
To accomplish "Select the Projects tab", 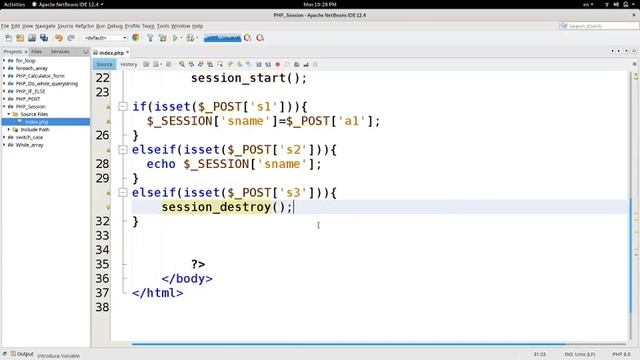I will 13,52.
